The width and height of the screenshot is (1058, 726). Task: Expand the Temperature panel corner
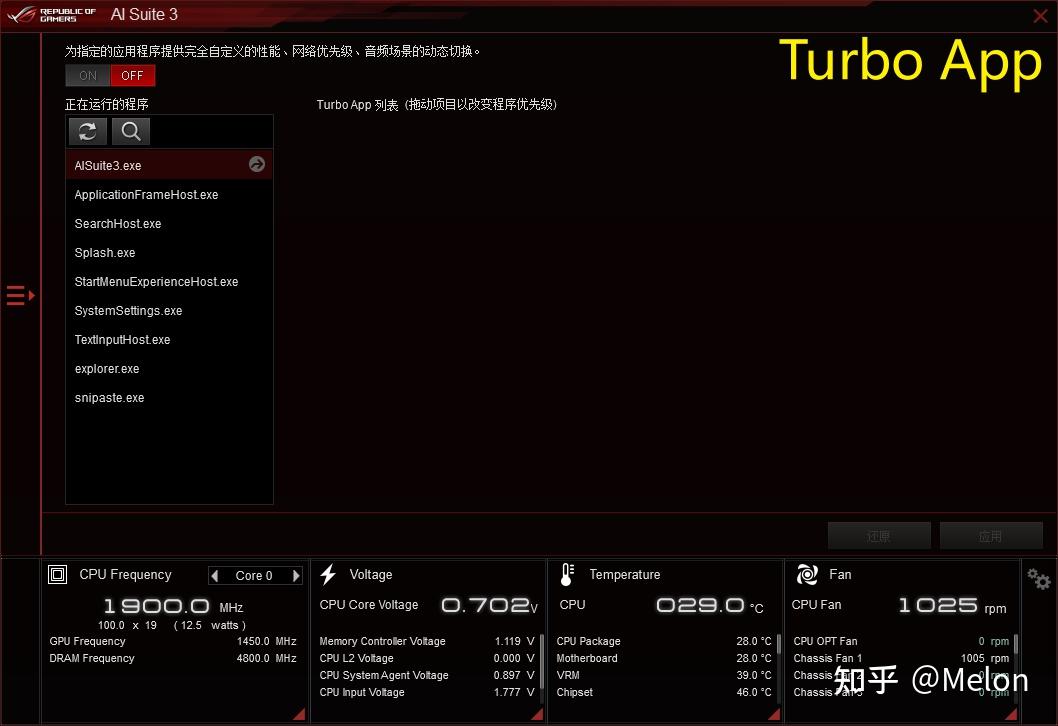775,714
